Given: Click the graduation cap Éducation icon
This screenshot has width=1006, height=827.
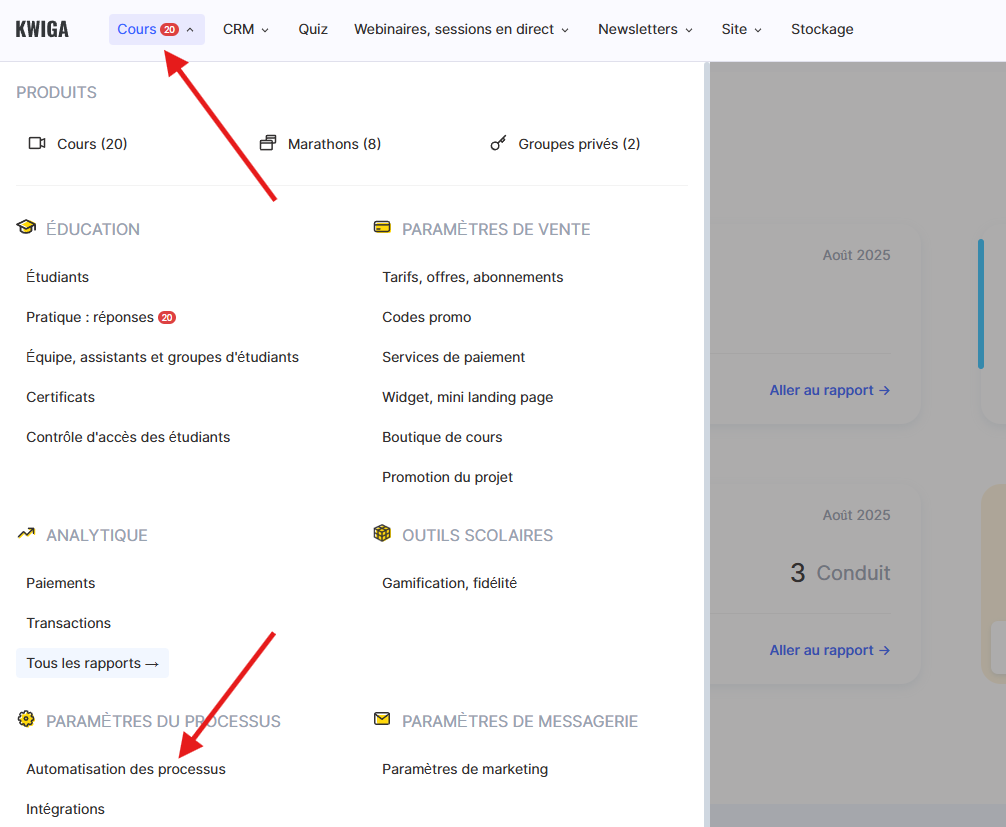Looking at the screenshot, I should [26, 227].
